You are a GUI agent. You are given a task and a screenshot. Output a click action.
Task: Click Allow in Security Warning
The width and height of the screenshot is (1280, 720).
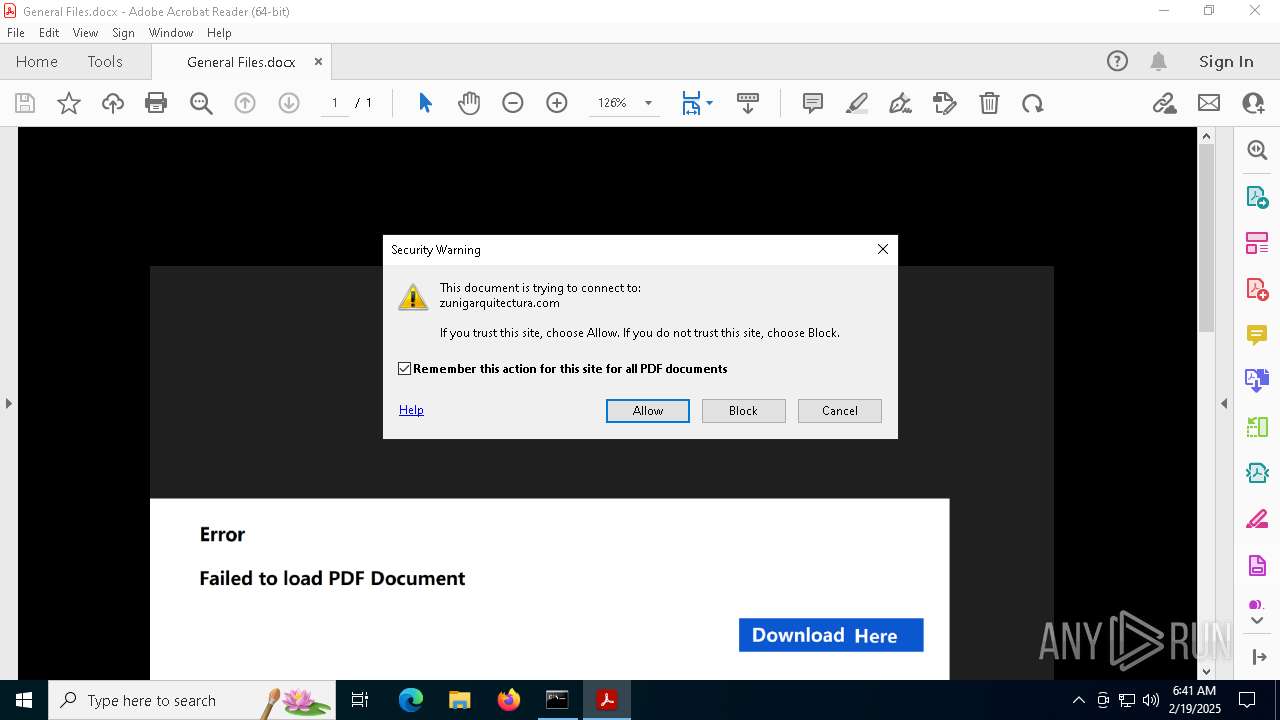[648, 411]
